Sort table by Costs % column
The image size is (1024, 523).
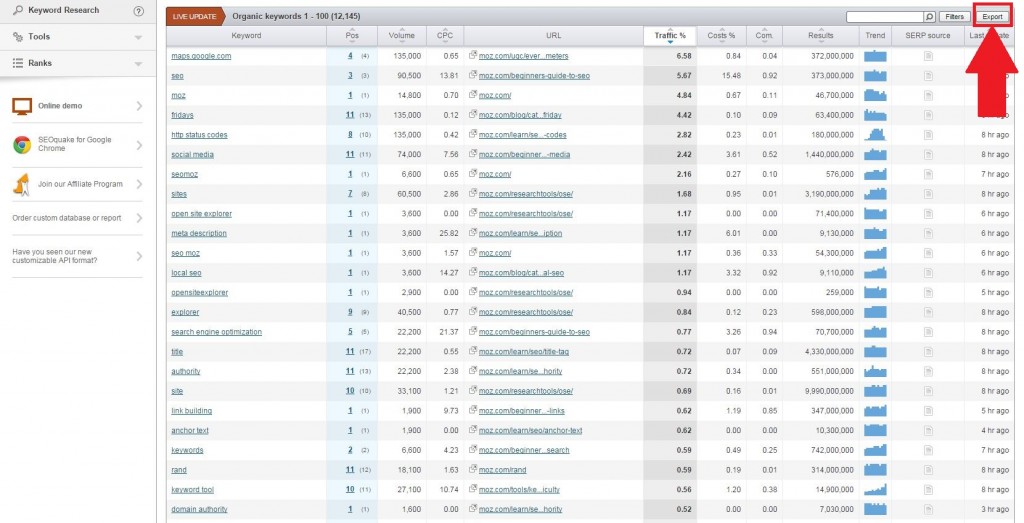721,35
